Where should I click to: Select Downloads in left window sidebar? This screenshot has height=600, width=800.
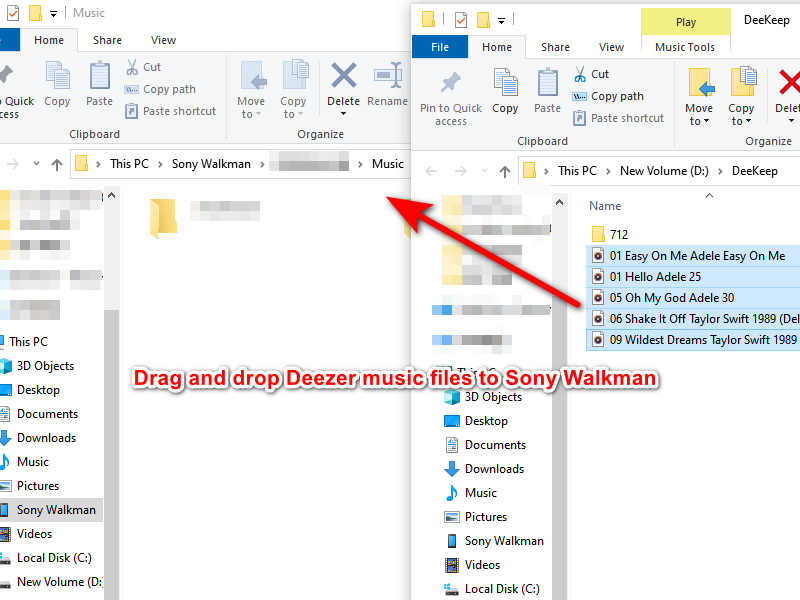pyautogui.click(x=46, y=438)
